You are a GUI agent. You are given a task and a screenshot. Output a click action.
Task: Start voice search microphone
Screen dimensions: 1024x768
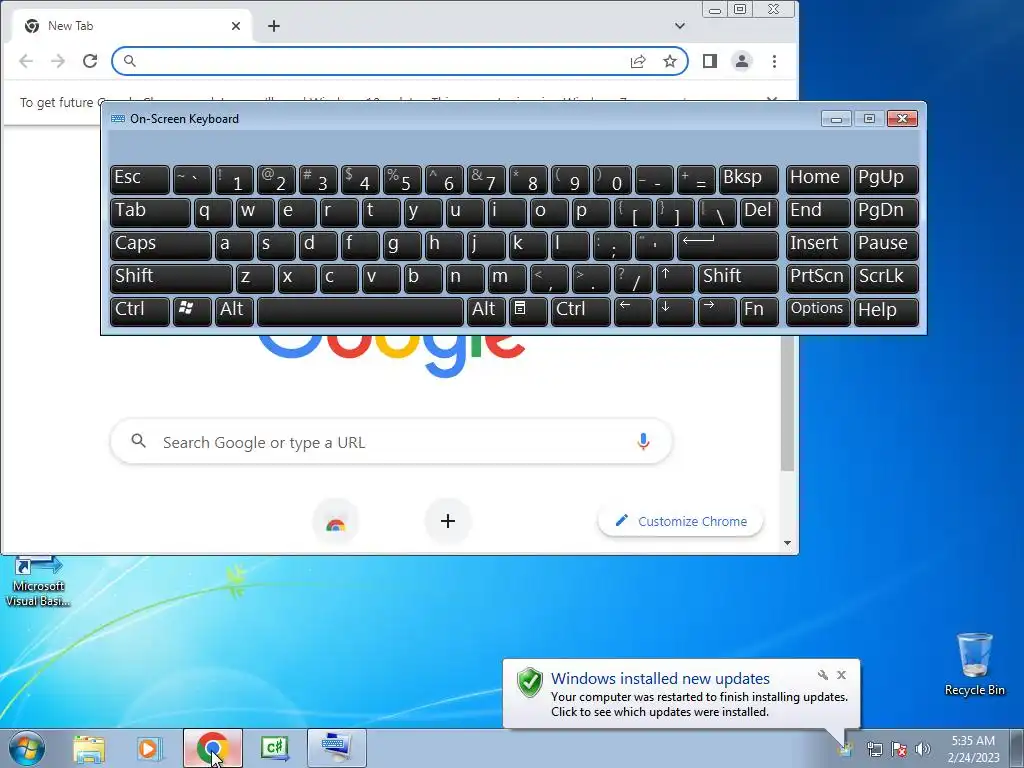click(x=643, y=442)
